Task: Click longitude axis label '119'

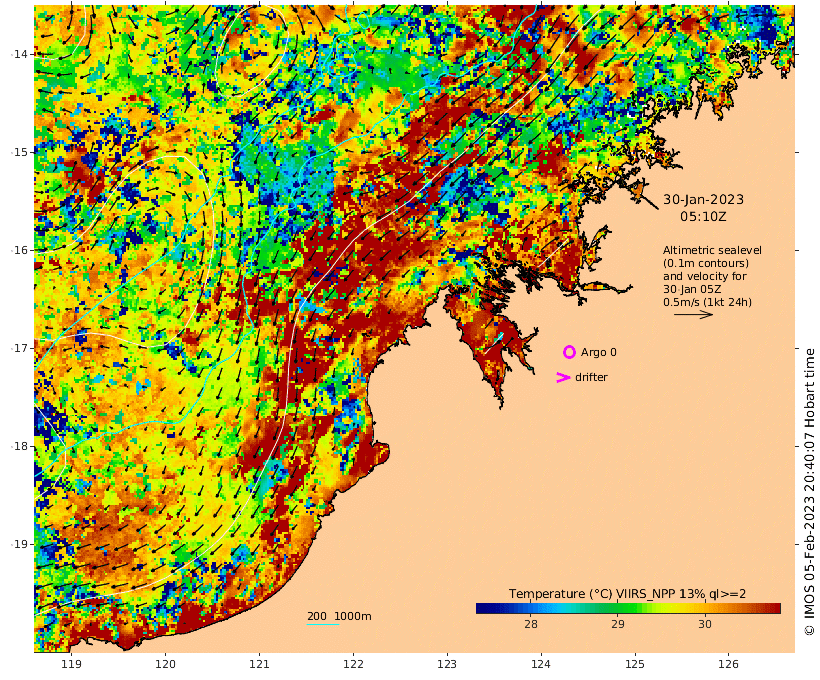Action: click(x=72, y=664)
